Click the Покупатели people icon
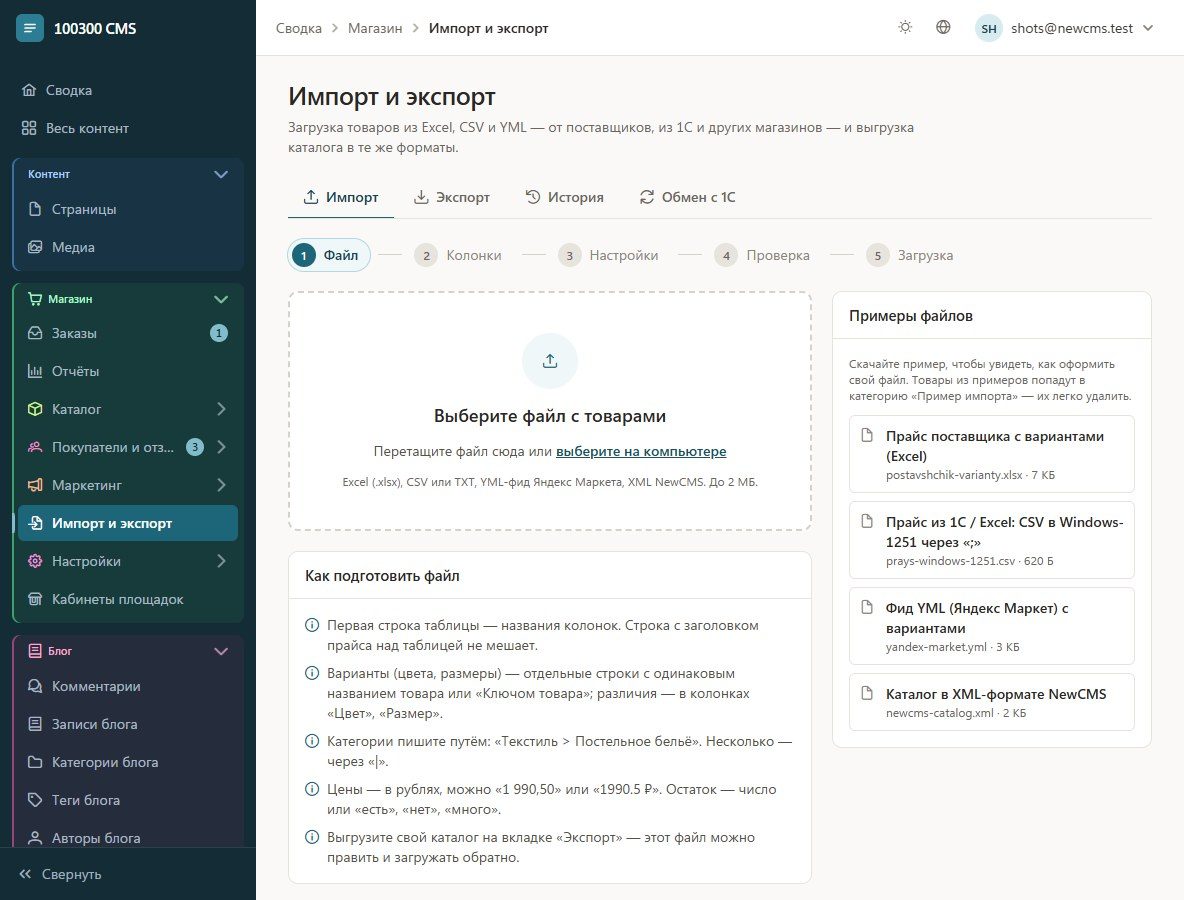 [35, 447]
